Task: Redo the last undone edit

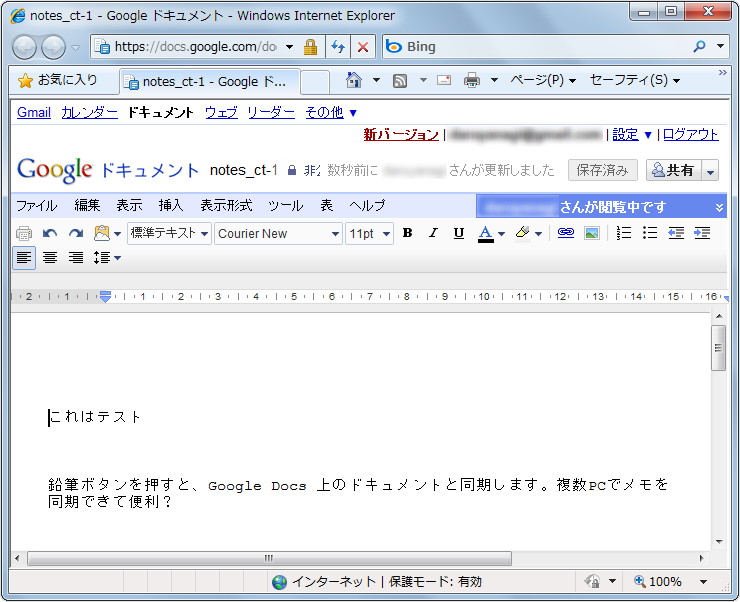Action: pos(76,233)
